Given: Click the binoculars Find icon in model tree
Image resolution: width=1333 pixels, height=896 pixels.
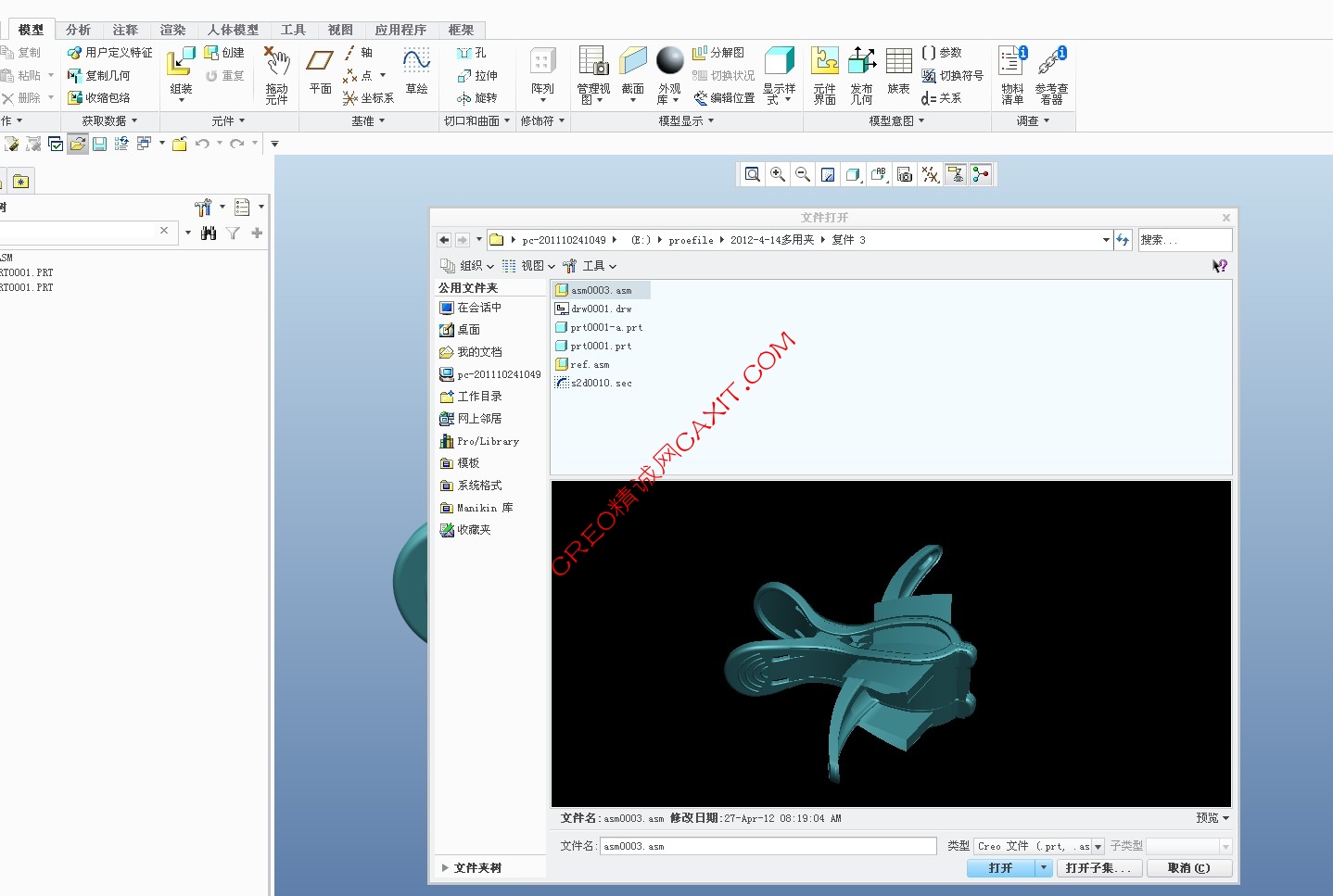Looking at the screenshot, I should pos(209,233).
